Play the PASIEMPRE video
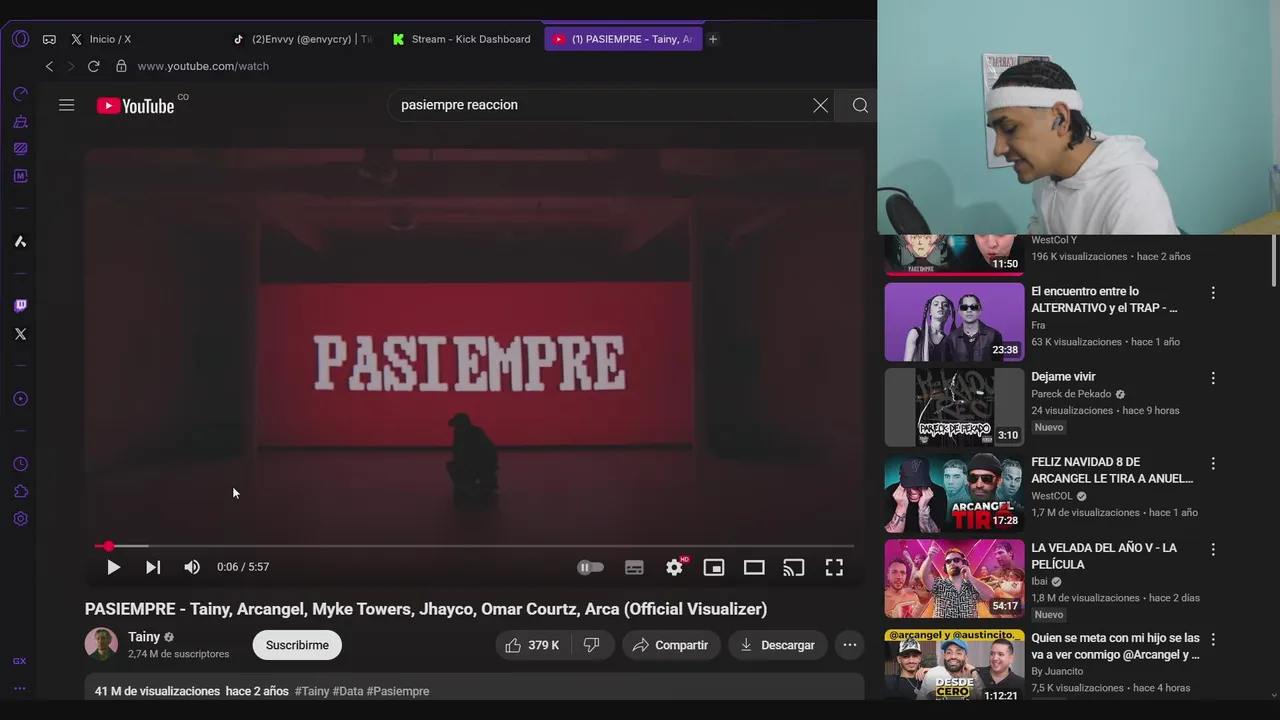Viewport: 1280px width, 720px height. click(x=113, y=567)
